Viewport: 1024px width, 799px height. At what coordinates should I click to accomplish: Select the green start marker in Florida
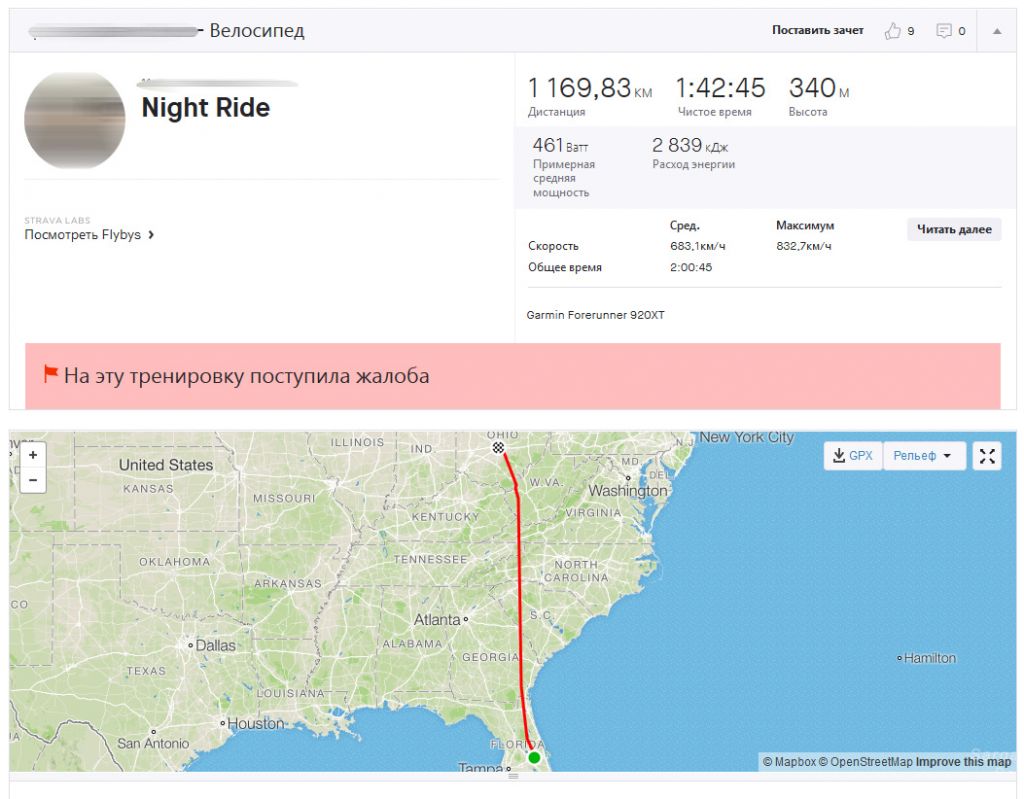pos(534,757)
